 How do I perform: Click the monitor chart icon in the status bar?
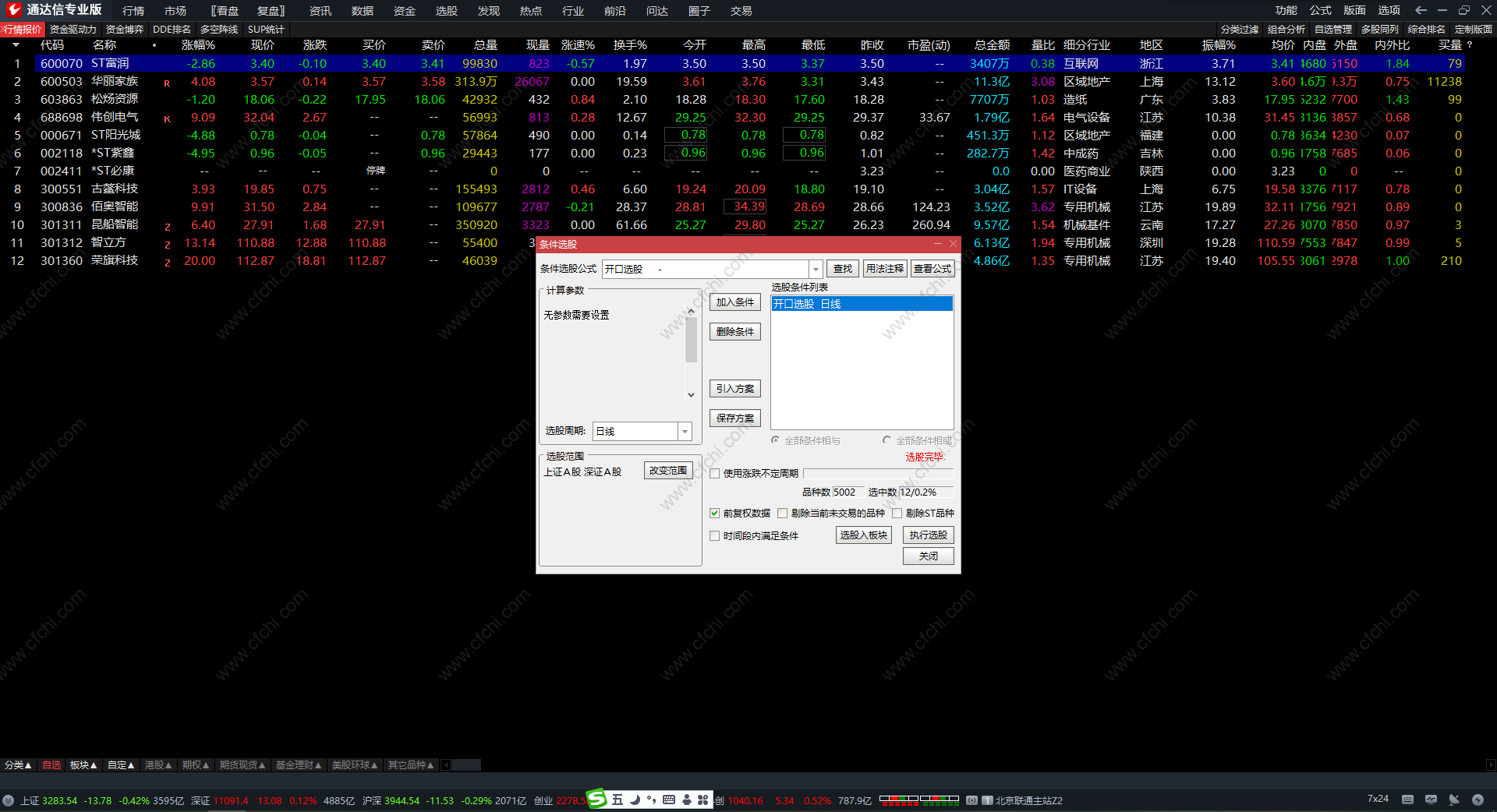1431,800
